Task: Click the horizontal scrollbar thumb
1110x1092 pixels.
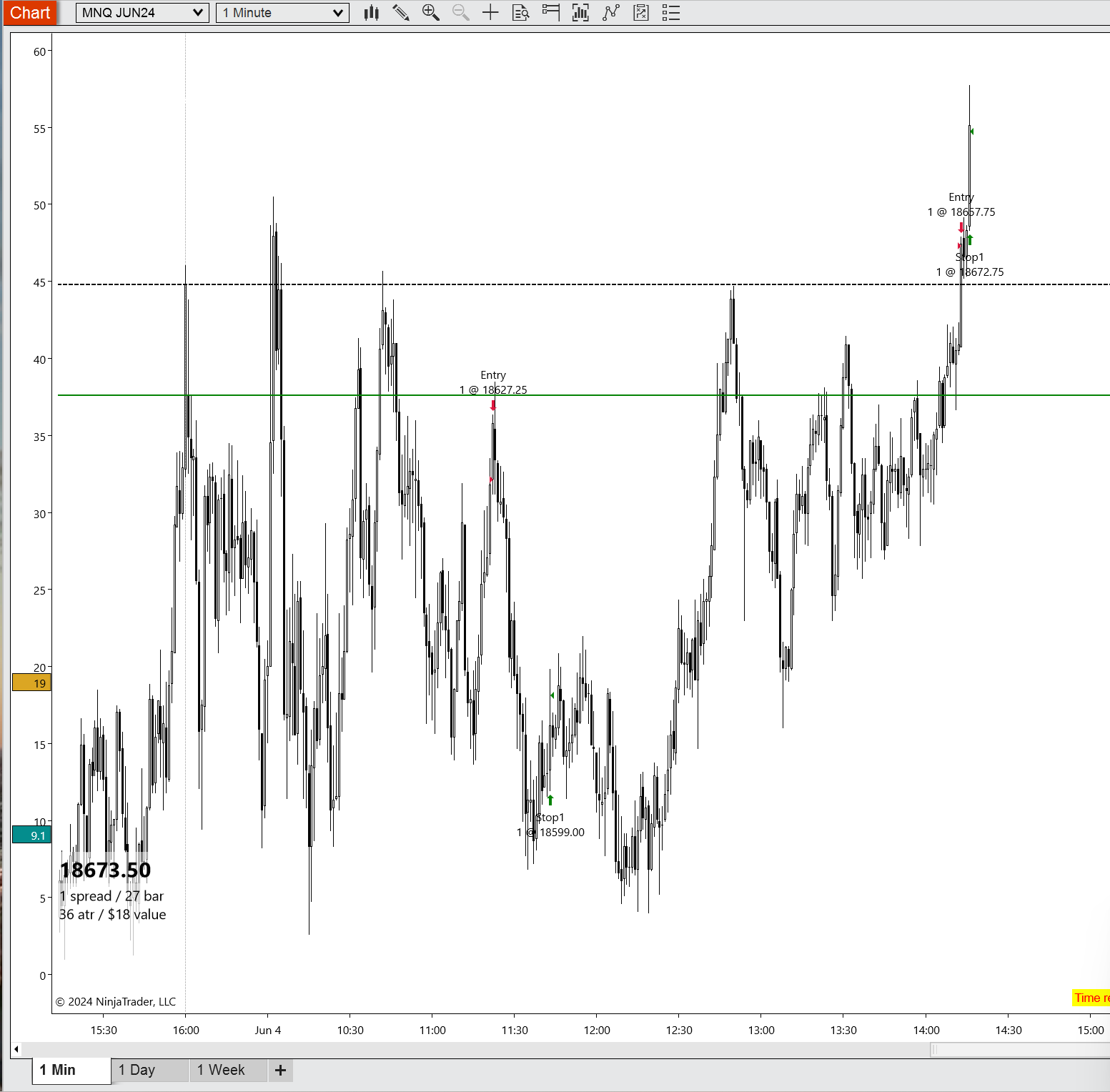Action: (1020, 1050)
